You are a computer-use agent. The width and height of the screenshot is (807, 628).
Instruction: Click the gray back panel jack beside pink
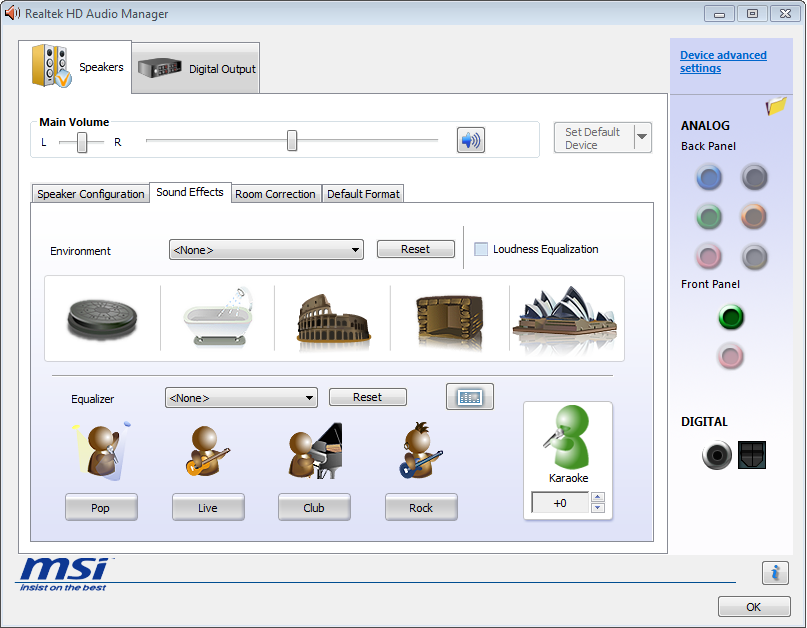pos(755,256)
